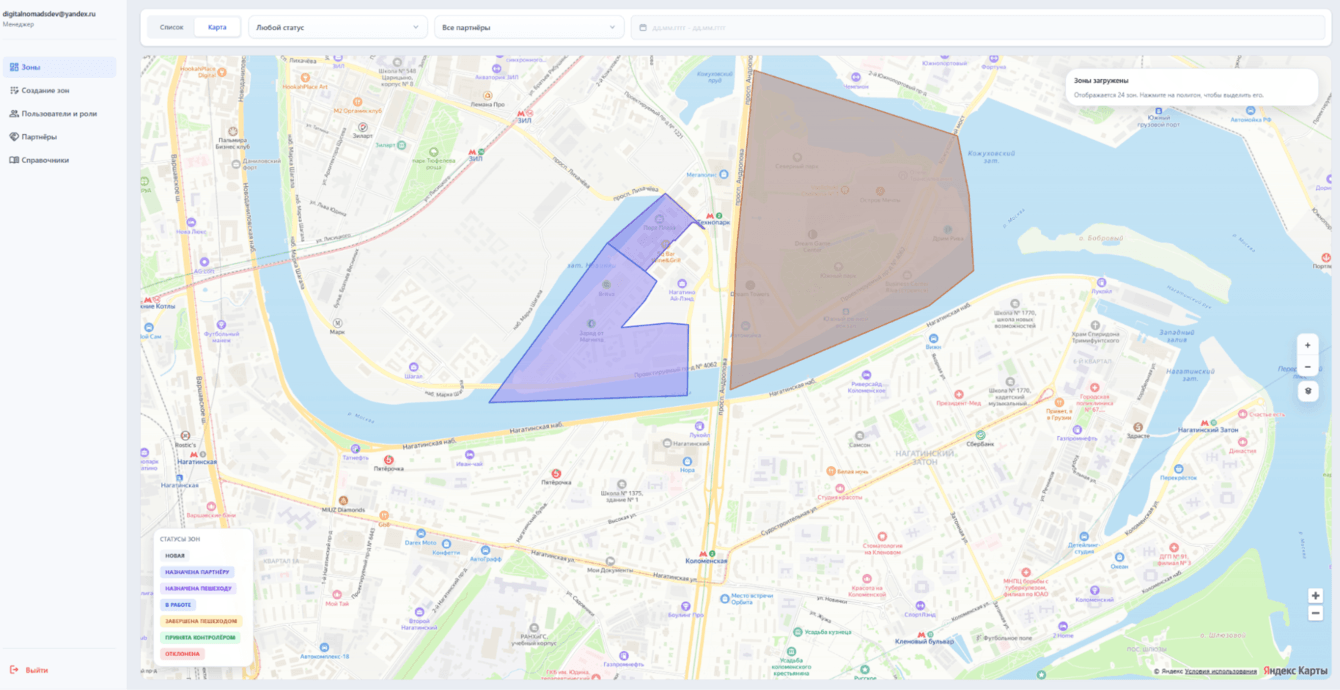Click the Назначена пешеходу legend chip
Viewport: 1340px width, 690px height.
coord(199,589)
